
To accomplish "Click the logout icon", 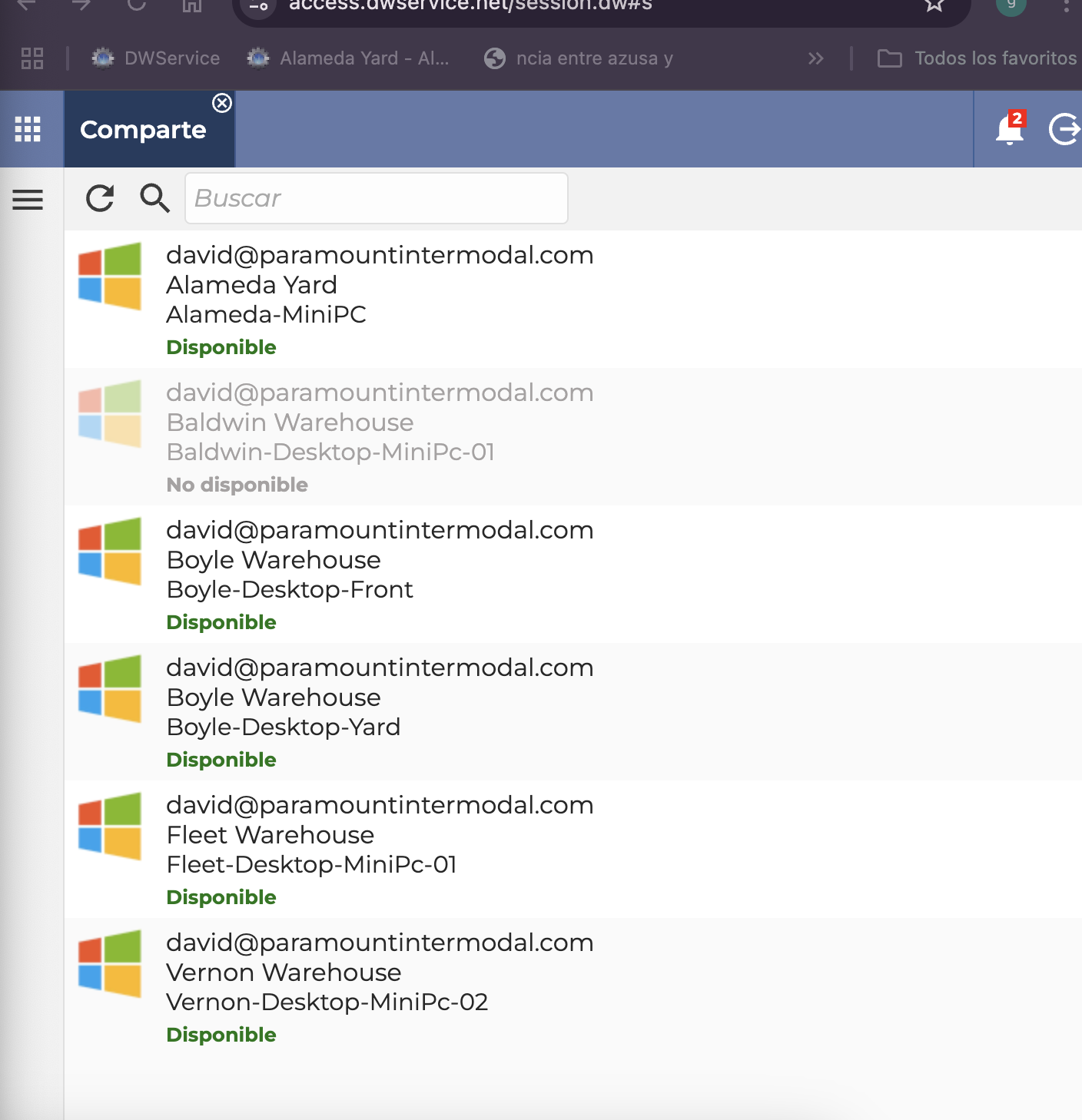I will [x=1064, y=128].
